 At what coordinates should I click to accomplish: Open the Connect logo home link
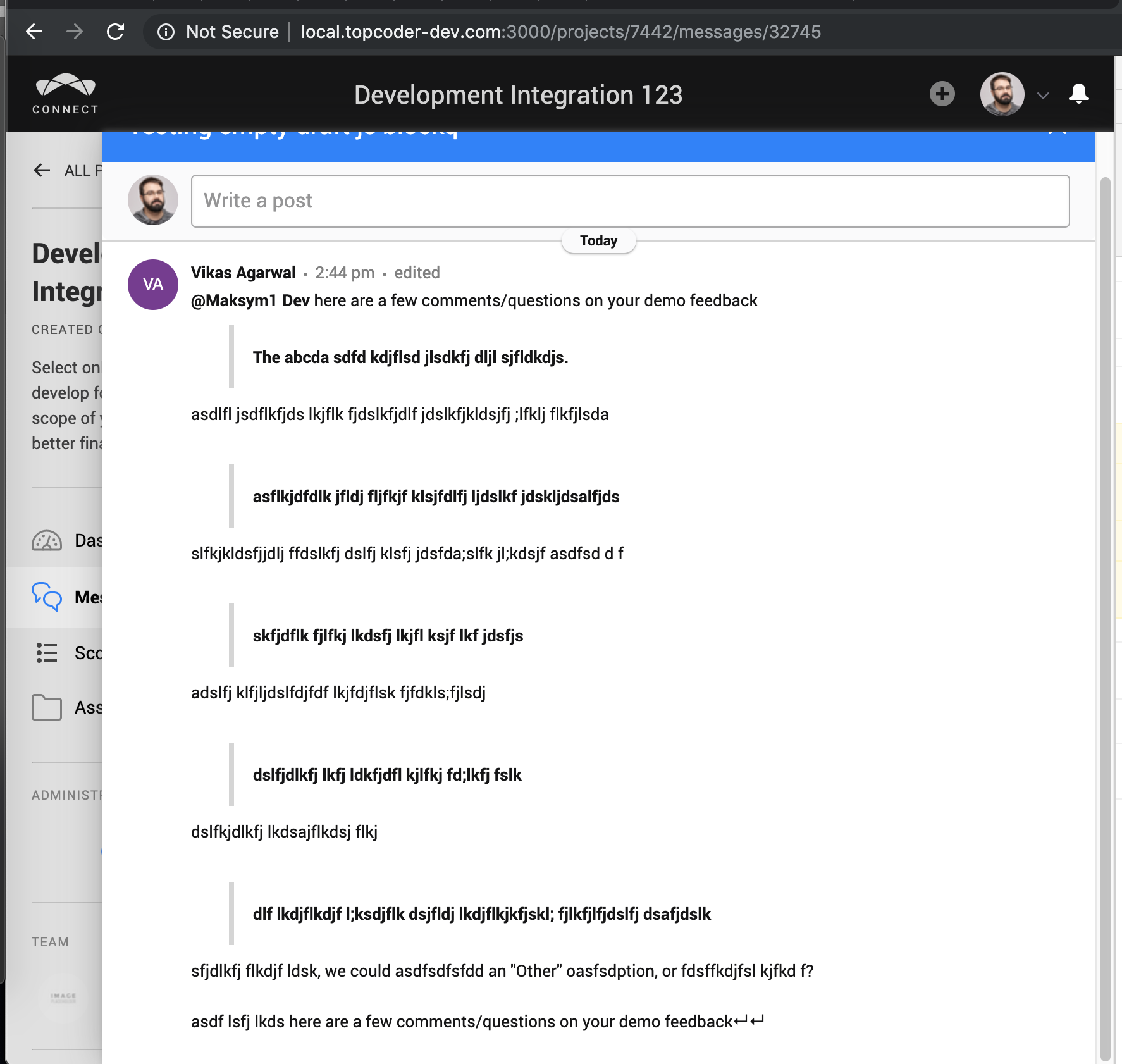tap(65, 94)
